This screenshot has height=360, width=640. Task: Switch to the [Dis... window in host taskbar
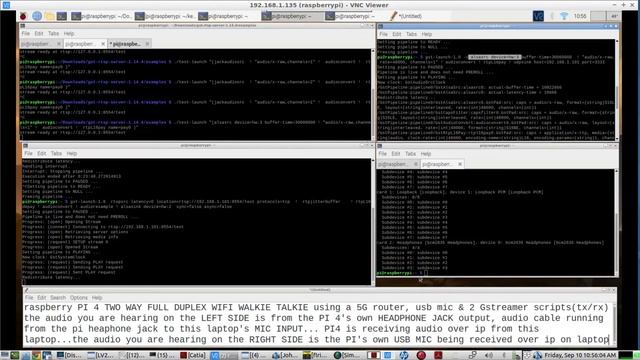(69, 356)
